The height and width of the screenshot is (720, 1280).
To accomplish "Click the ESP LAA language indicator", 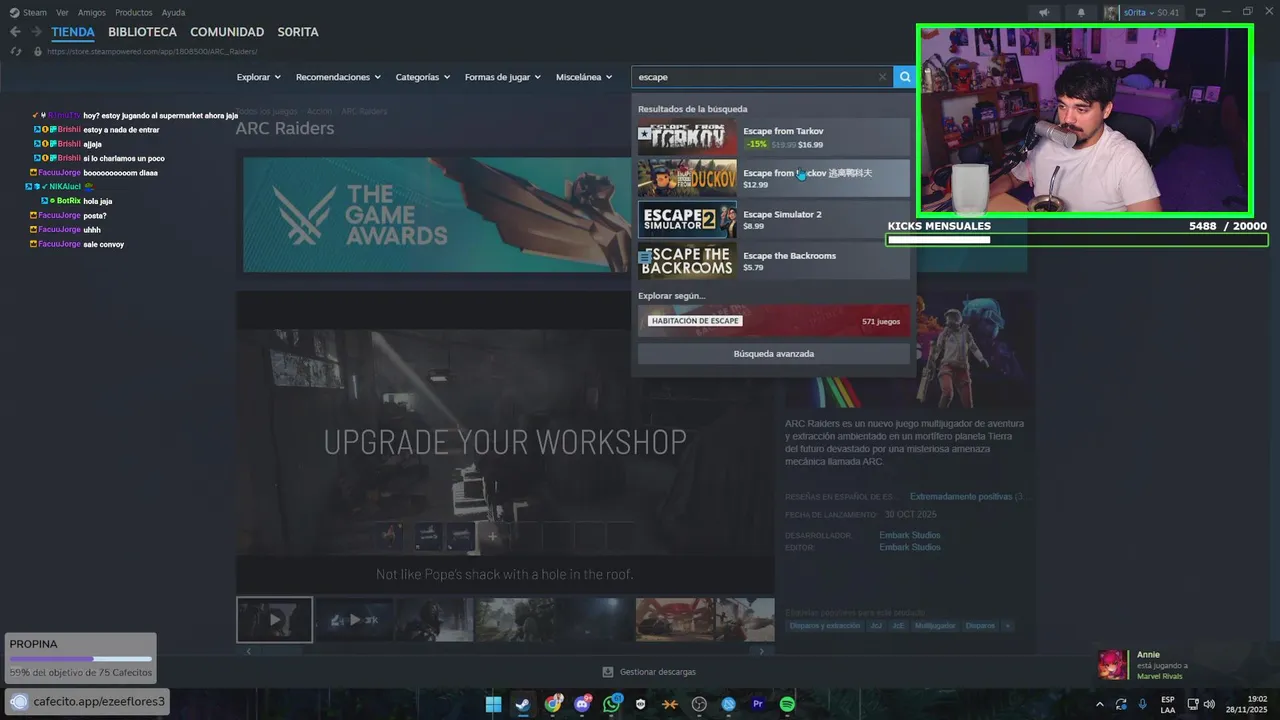I will click(1168, 704).
